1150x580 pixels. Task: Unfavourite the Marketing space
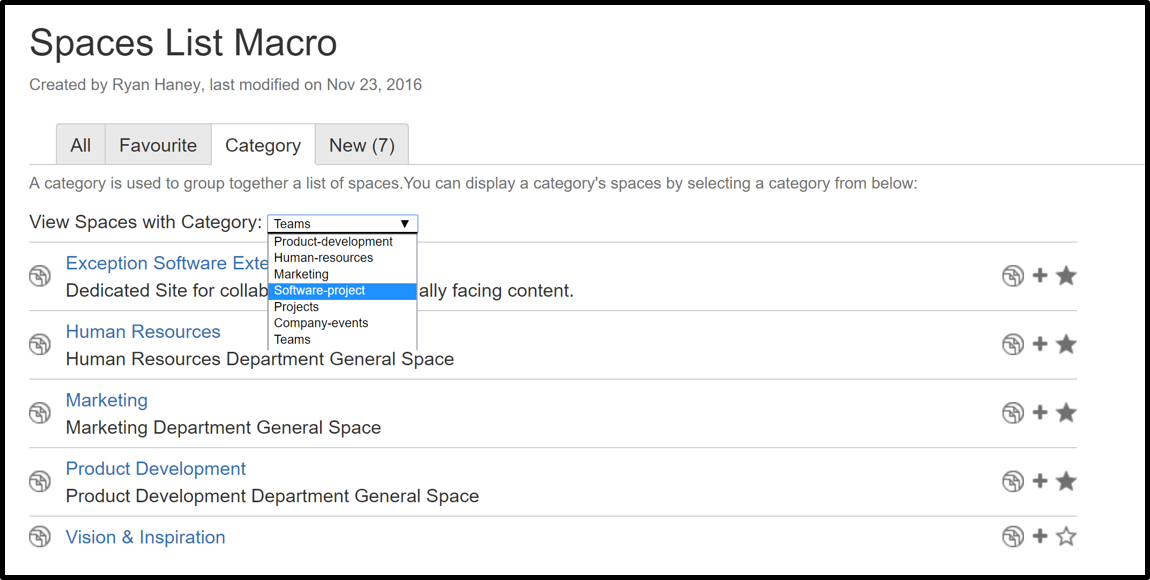[x=1066, y=412]
